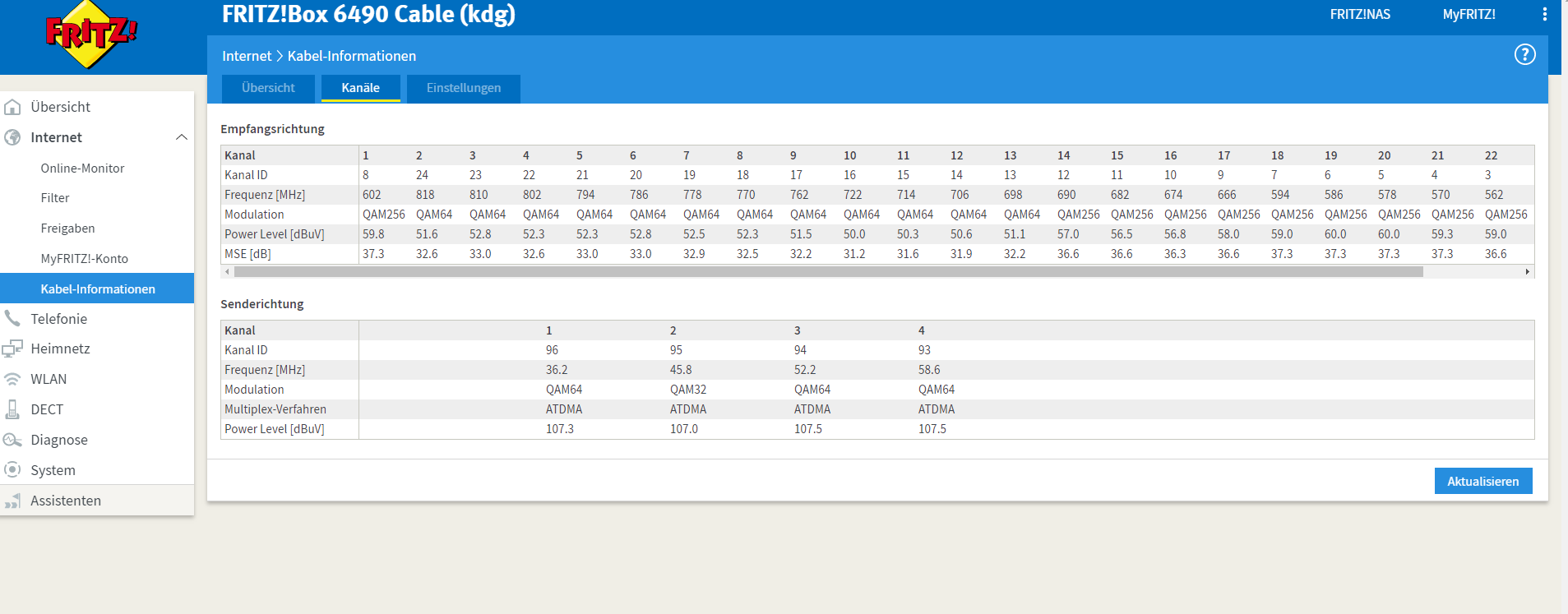
Task: Click the System gear icon
Action: (x=12, y=470)
